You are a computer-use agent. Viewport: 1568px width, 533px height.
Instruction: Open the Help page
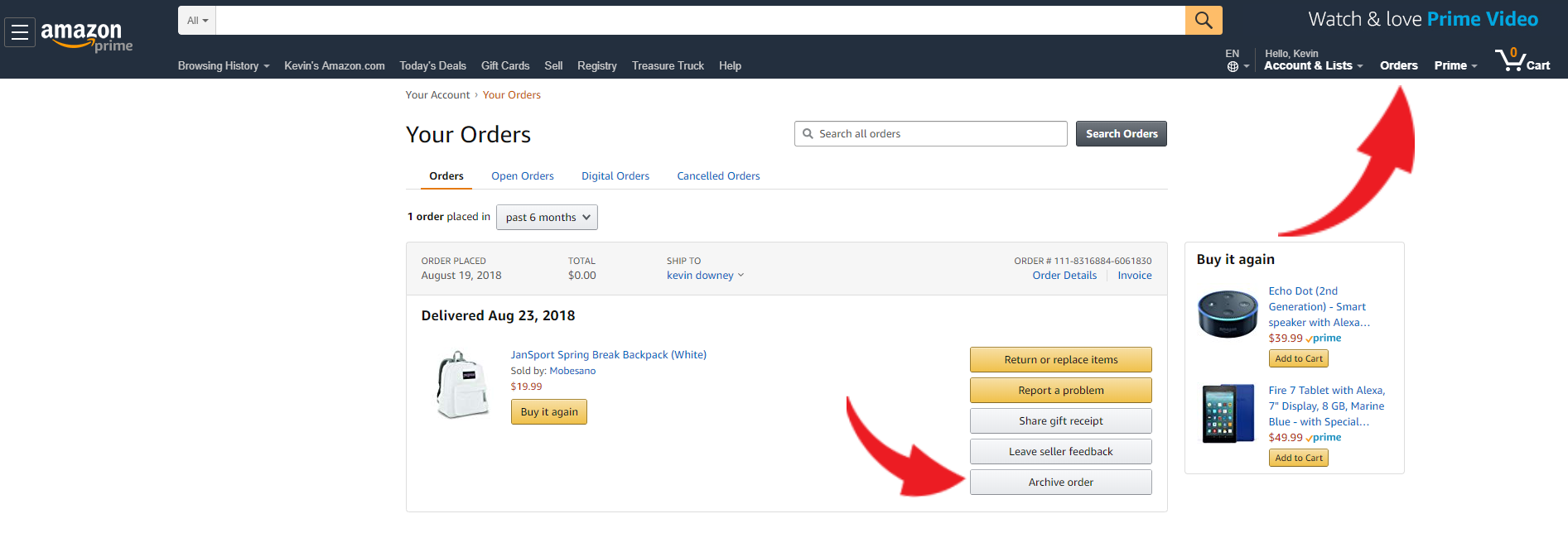(730, 65)
